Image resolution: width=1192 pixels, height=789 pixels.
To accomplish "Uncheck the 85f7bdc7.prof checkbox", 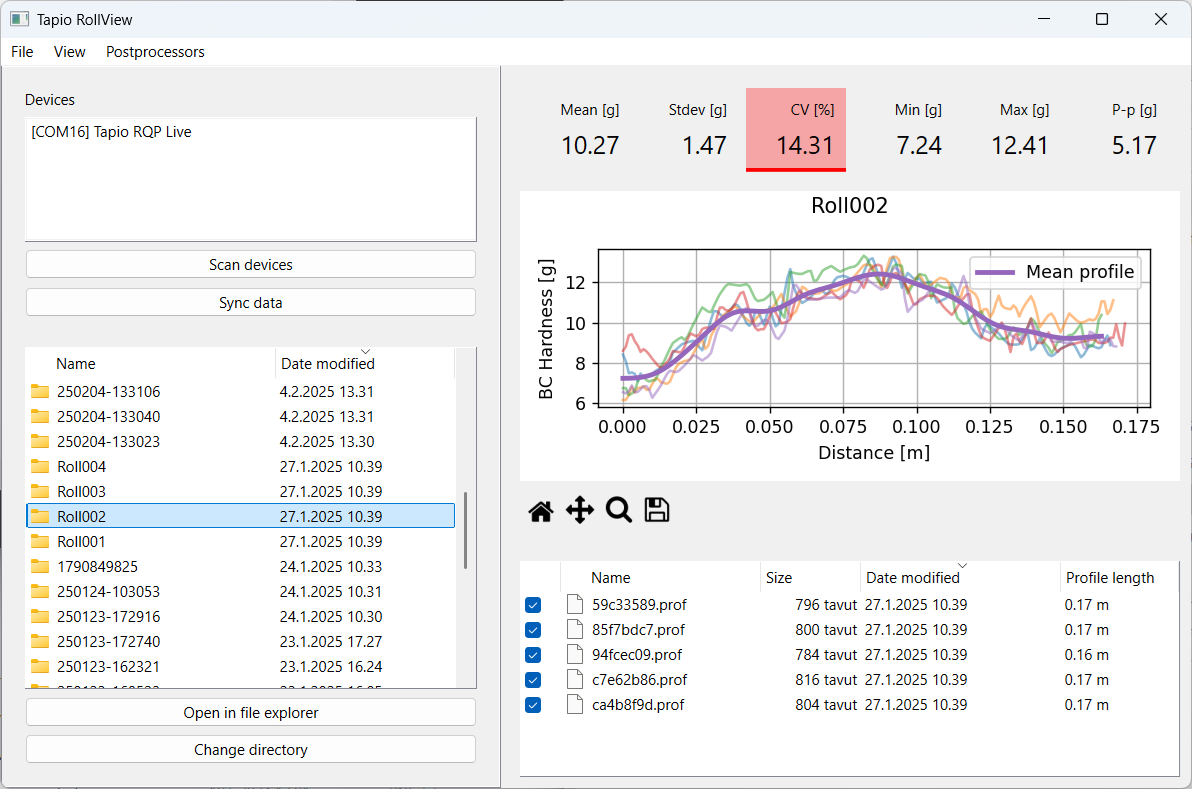I will (x=533, y=630).
